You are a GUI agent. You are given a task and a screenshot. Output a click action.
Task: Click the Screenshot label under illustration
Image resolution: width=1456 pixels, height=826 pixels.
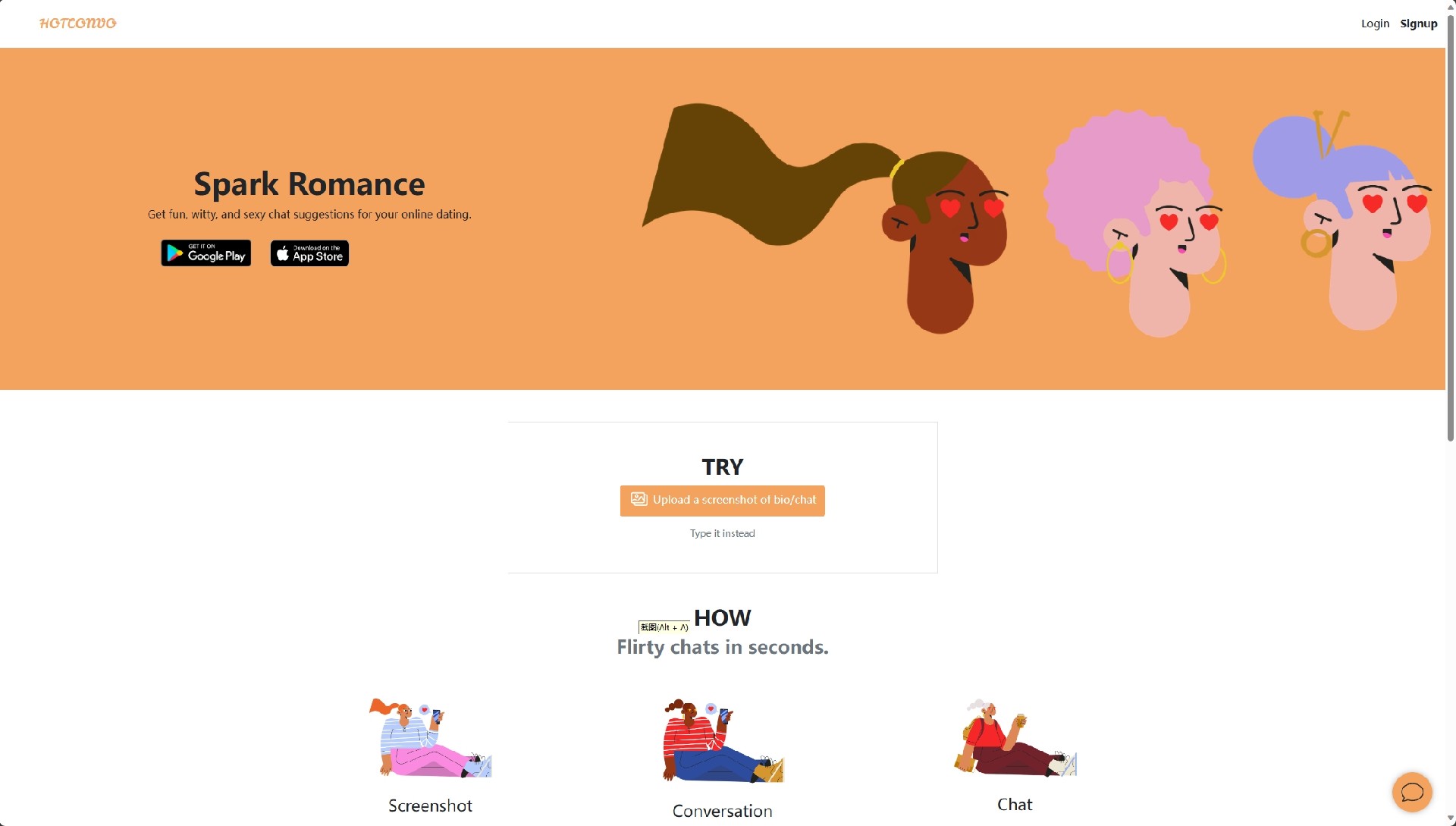(431, 806)
